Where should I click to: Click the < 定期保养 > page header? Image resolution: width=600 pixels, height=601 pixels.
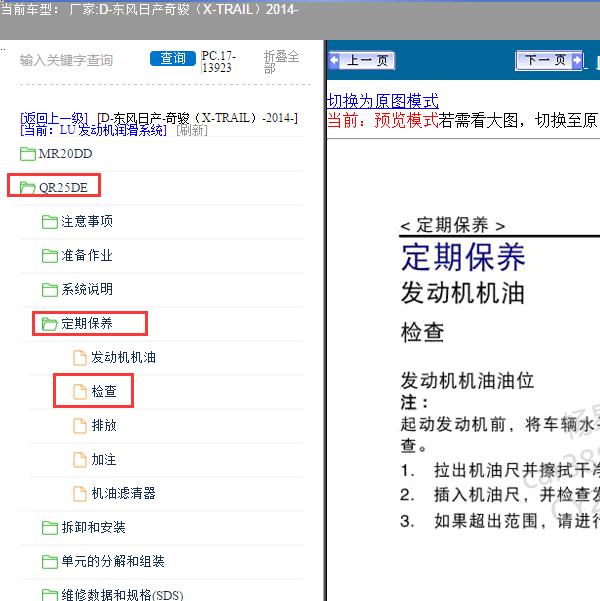(452, 225)
